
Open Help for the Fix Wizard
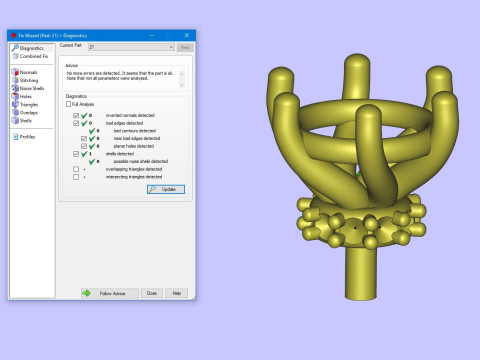(177, 293)
